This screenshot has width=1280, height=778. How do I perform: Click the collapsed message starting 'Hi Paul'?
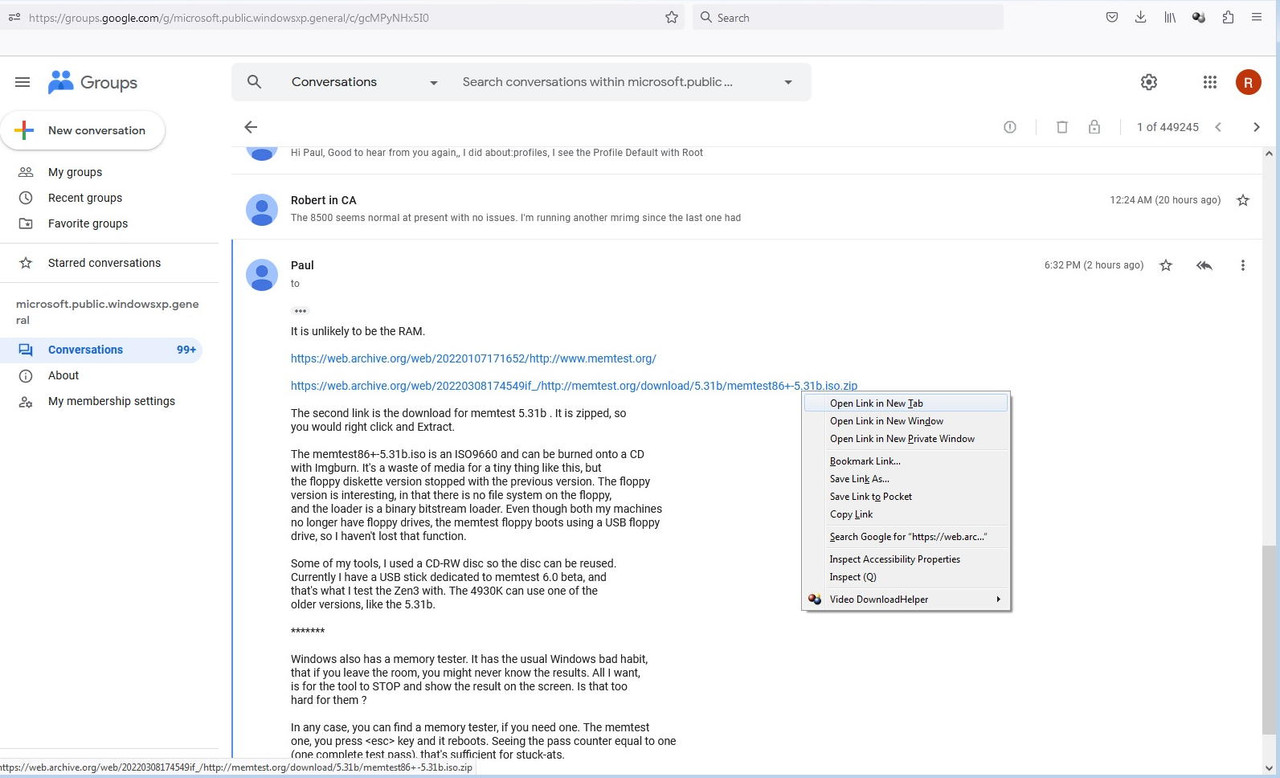[496, 152]
